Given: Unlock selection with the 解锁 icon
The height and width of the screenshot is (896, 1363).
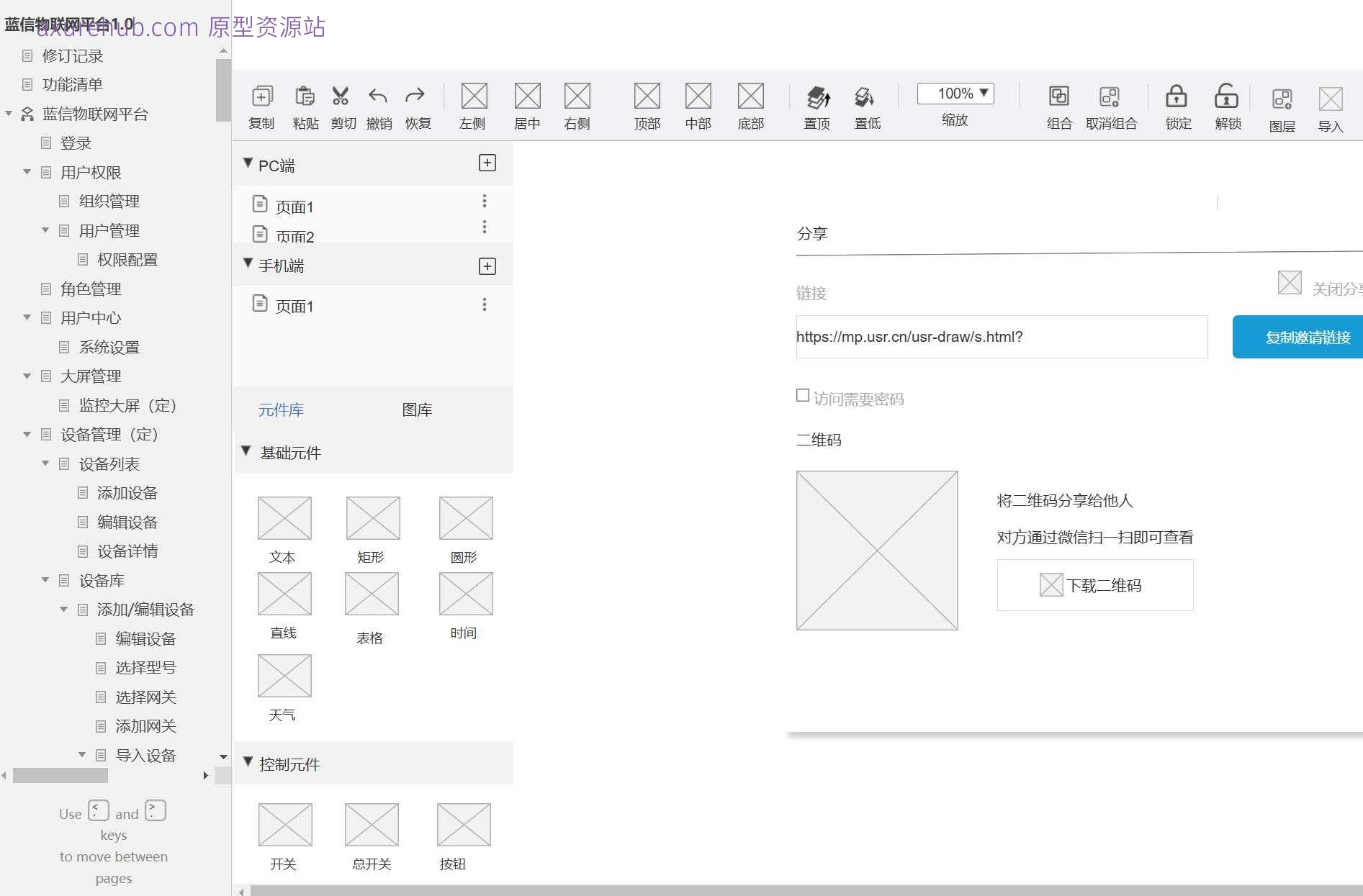Looking at the screenshot, I should [x=1226, y=96].
